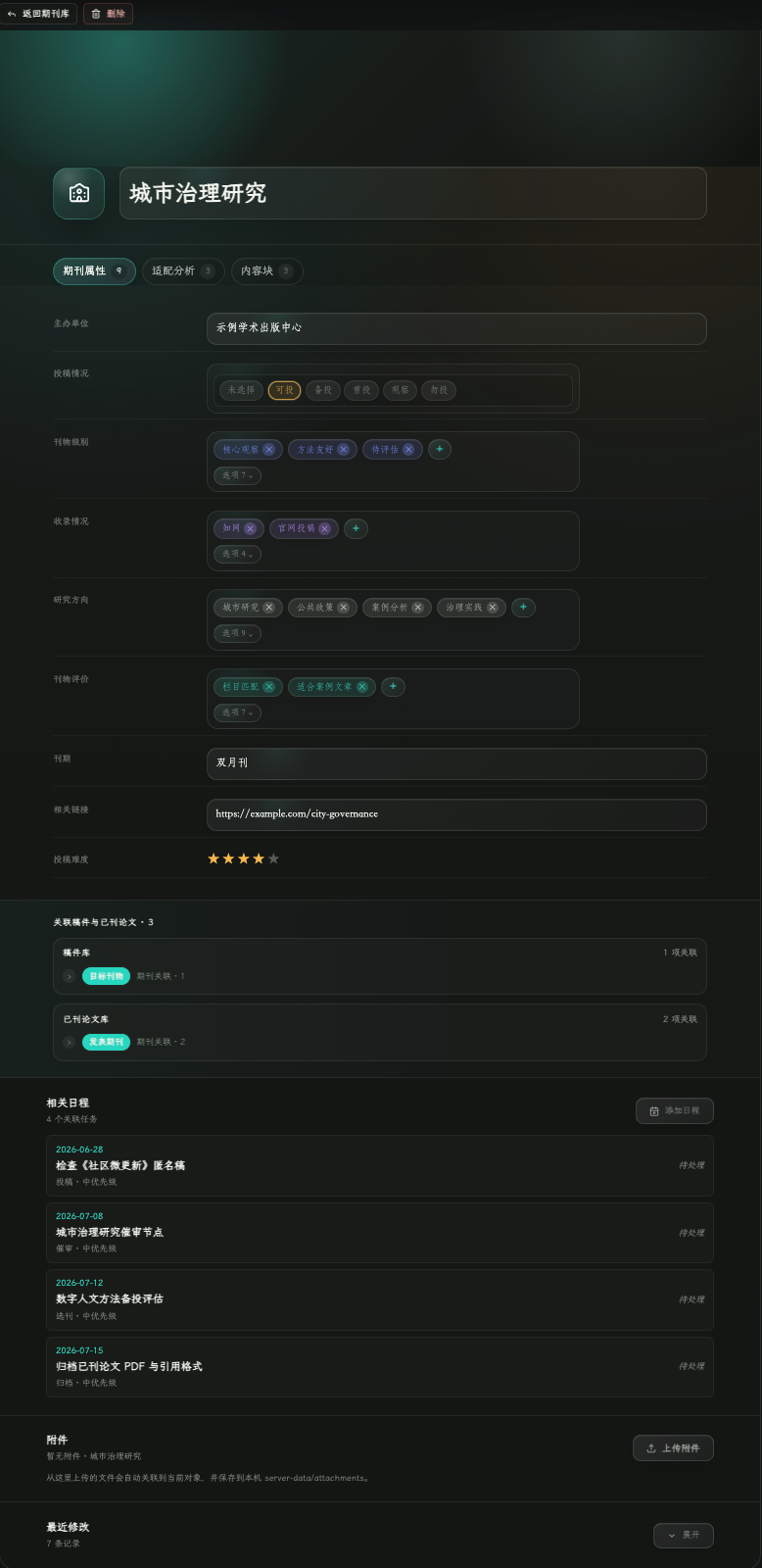
Task: Select the 可投 submission status option
Action: coord(284,390)
